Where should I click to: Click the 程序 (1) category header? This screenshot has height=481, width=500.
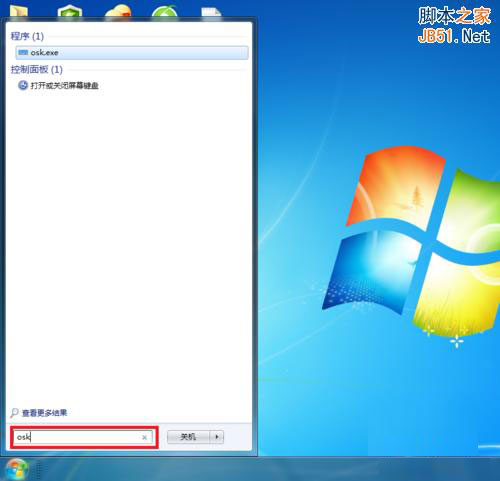pyautogui.click(x=27, y=36)
